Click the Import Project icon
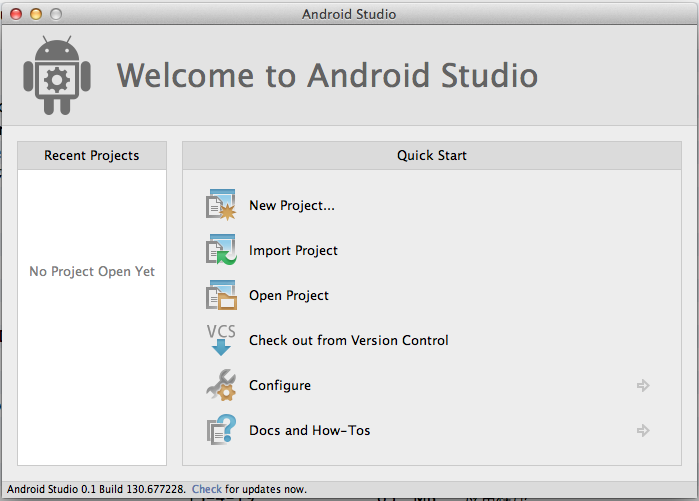699x501 pixels. (x=220, y=250)
